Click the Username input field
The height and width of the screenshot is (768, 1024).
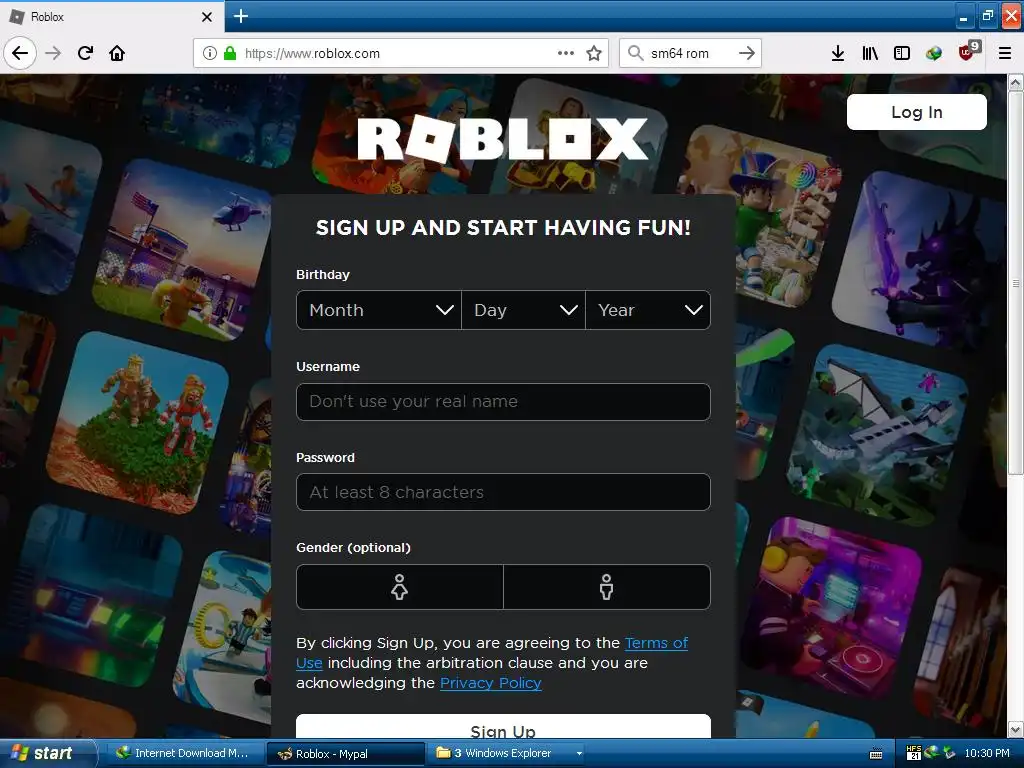pos(504,402)
